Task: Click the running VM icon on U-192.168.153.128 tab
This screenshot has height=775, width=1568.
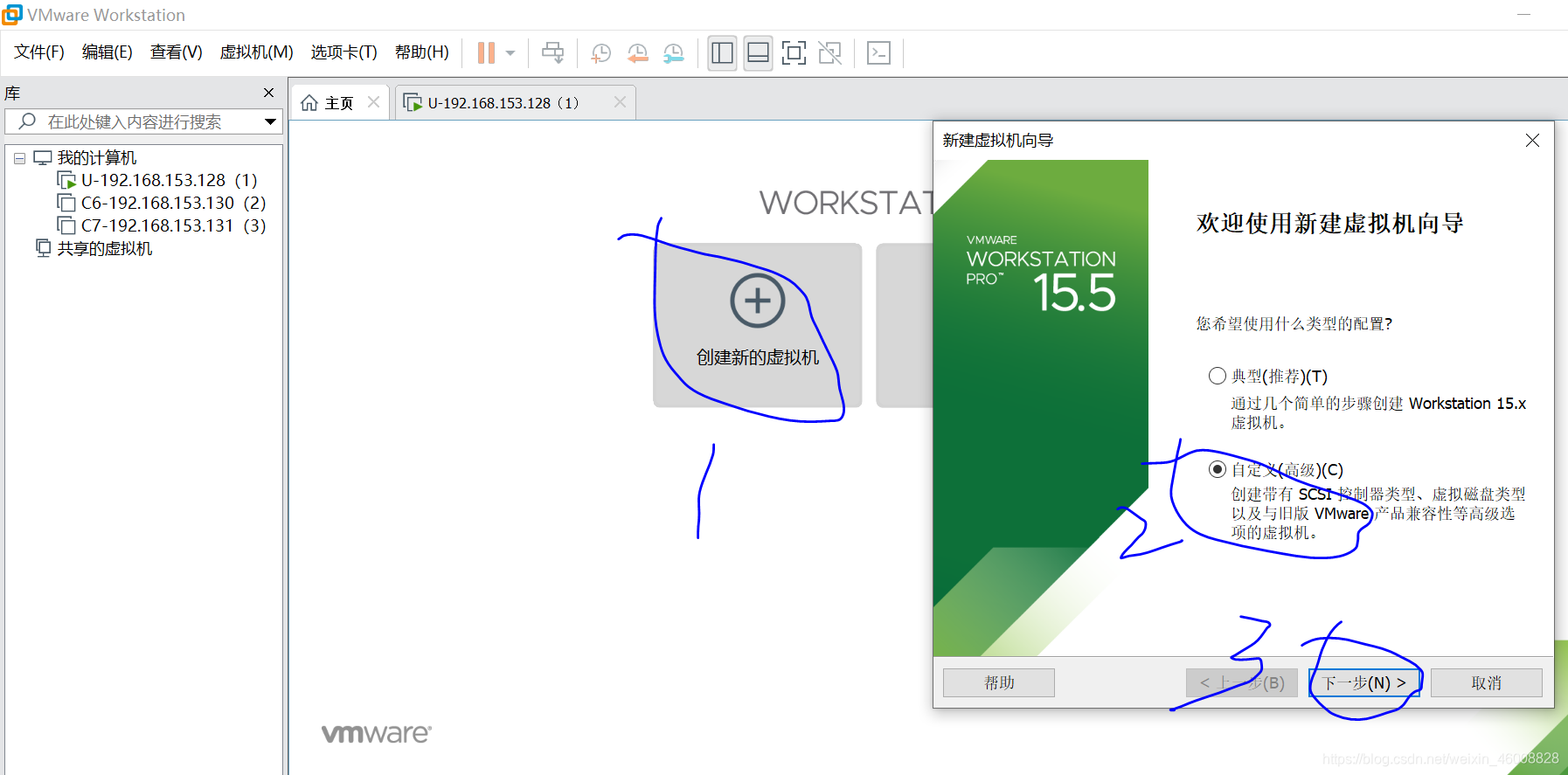Action: coord(413,102)
